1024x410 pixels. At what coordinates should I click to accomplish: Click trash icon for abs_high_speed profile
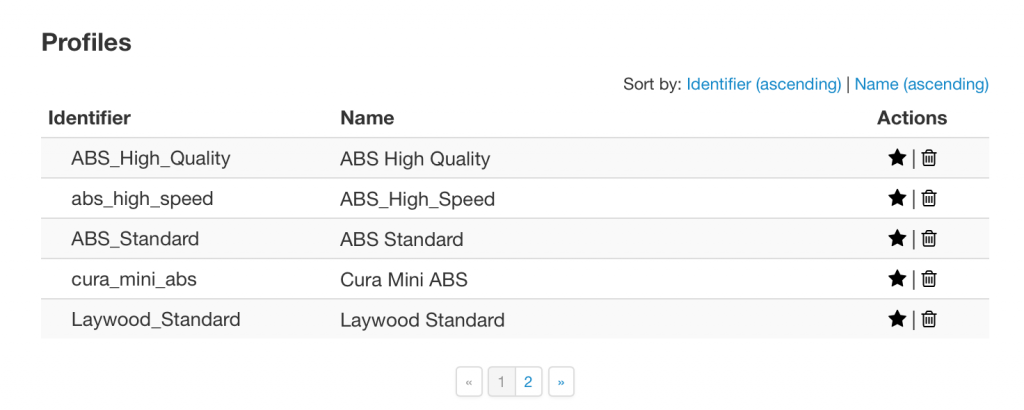click(929, 198)
